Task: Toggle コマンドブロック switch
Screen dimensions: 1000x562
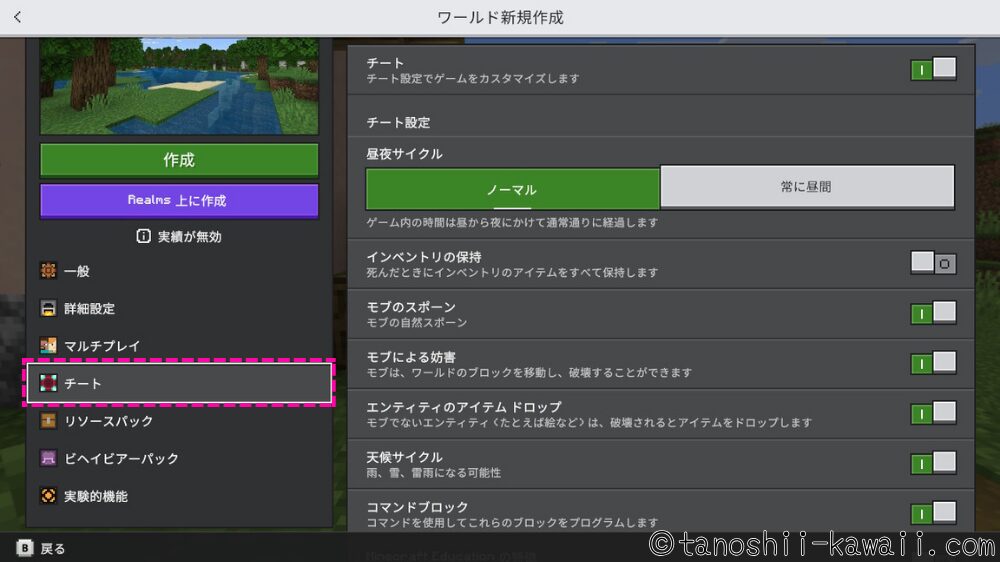Action: 933,513
